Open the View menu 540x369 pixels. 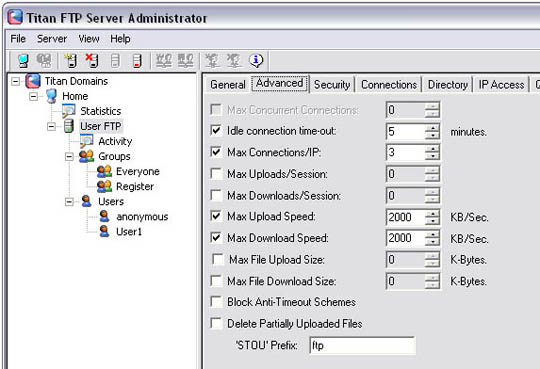click(89, 39)
